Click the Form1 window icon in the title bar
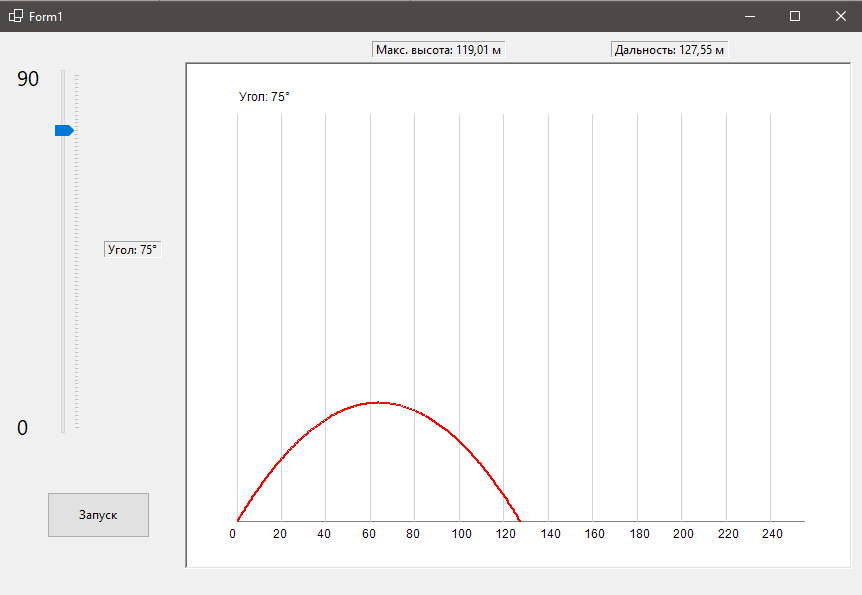Screen dimensions: 862x595 (16, 16)
